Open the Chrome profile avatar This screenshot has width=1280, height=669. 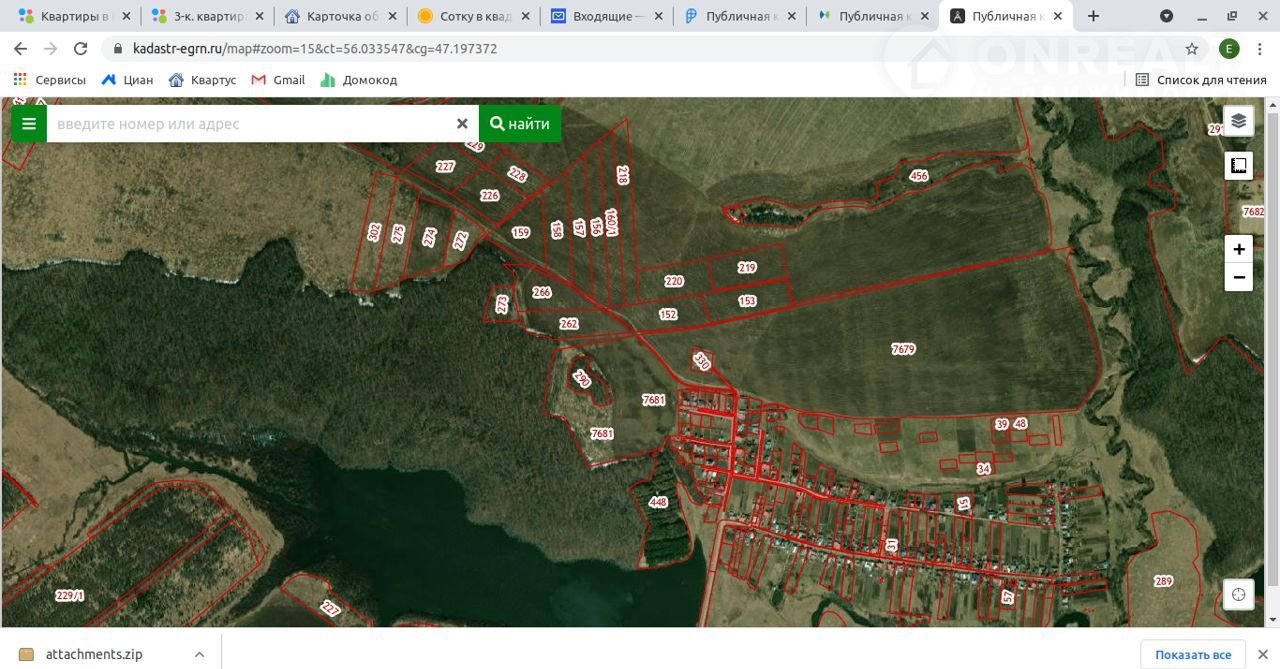tap(1229, 49)
